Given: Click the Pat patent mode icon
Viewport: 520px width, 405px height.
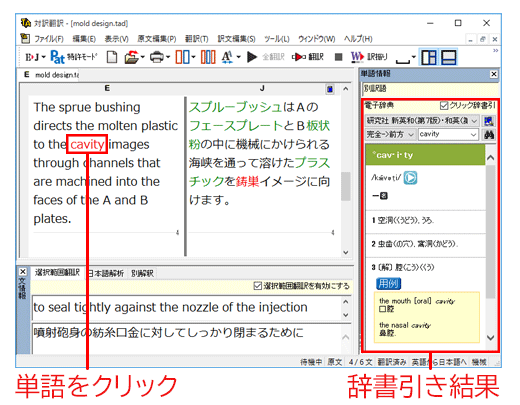Looking at the screenshot, I should [x=57, y=57].
